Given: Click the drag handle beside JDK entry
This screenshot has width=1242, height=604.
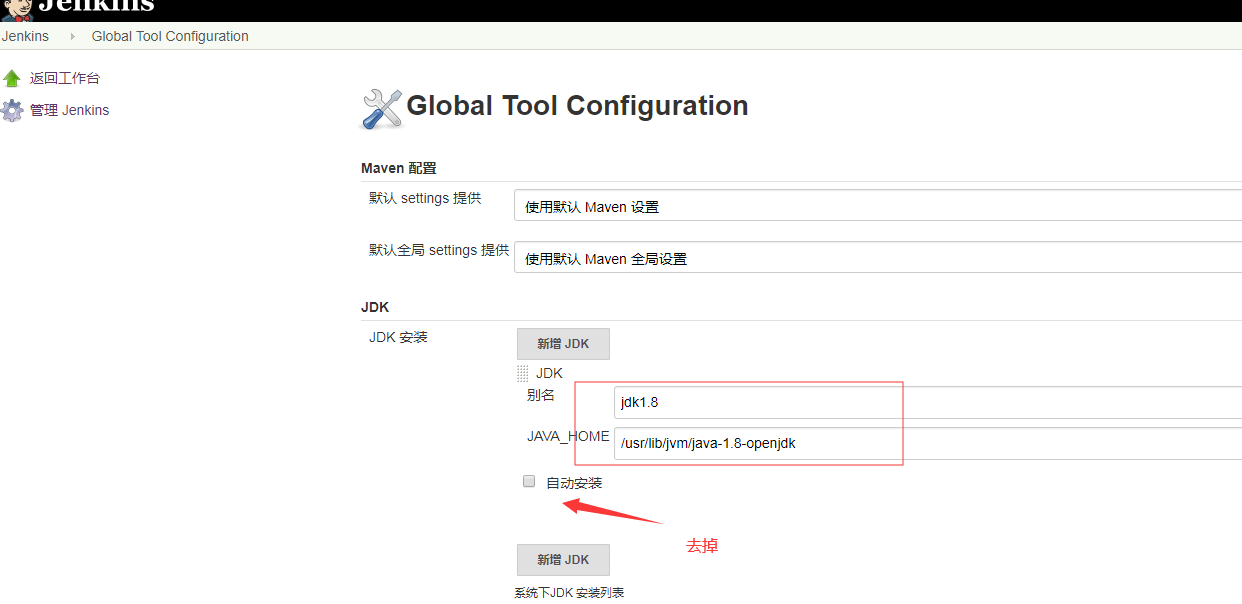Looking at the screenshot, I should tap(522, 373).
